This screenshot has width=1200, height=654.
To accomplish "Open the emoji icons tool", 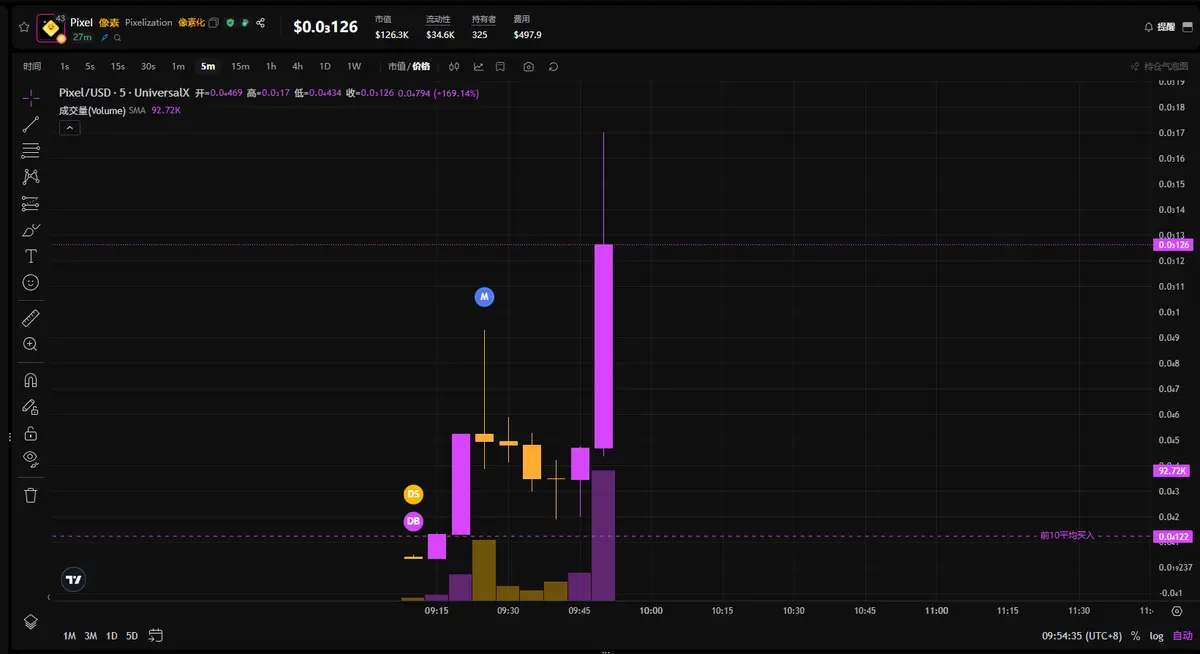I will 31,283.
